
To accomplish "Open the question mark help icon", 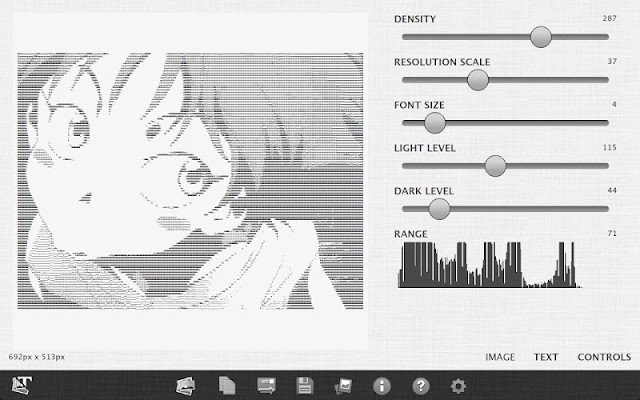I will click(x=421, y=386).
